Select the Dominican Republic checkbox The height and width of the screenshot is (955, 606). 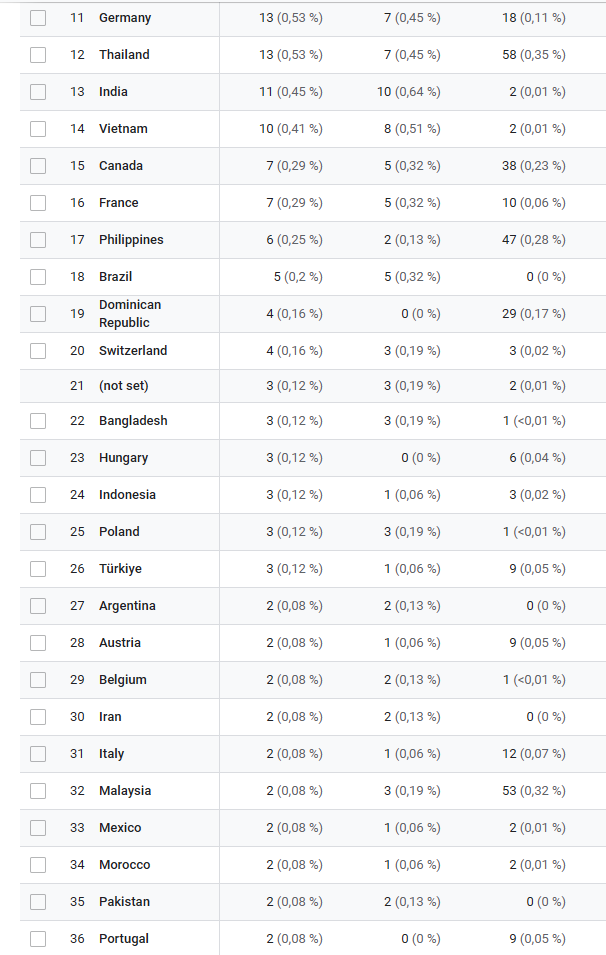click(38, 314)
